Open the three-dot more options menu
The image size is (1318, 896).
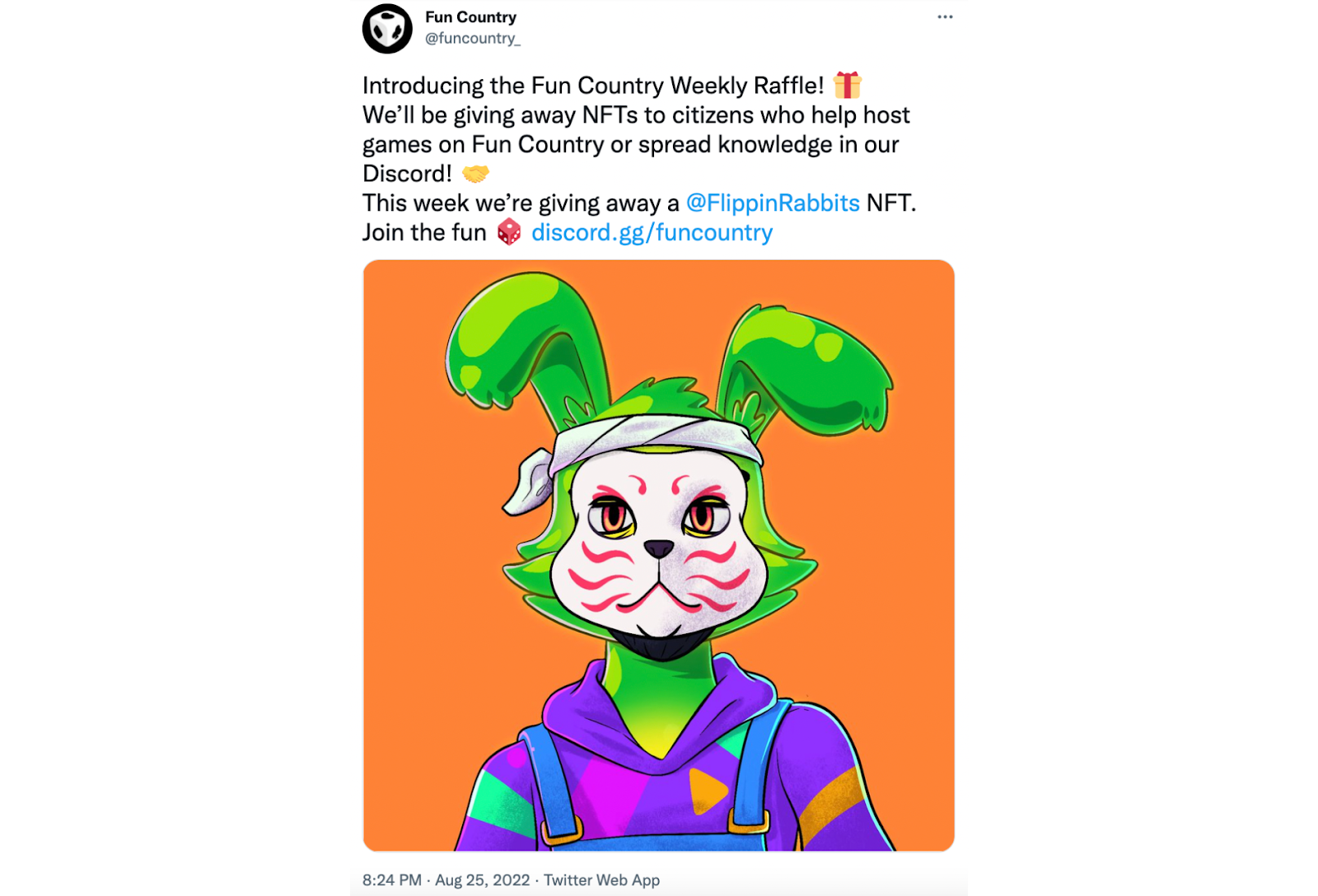pos(945,16)
